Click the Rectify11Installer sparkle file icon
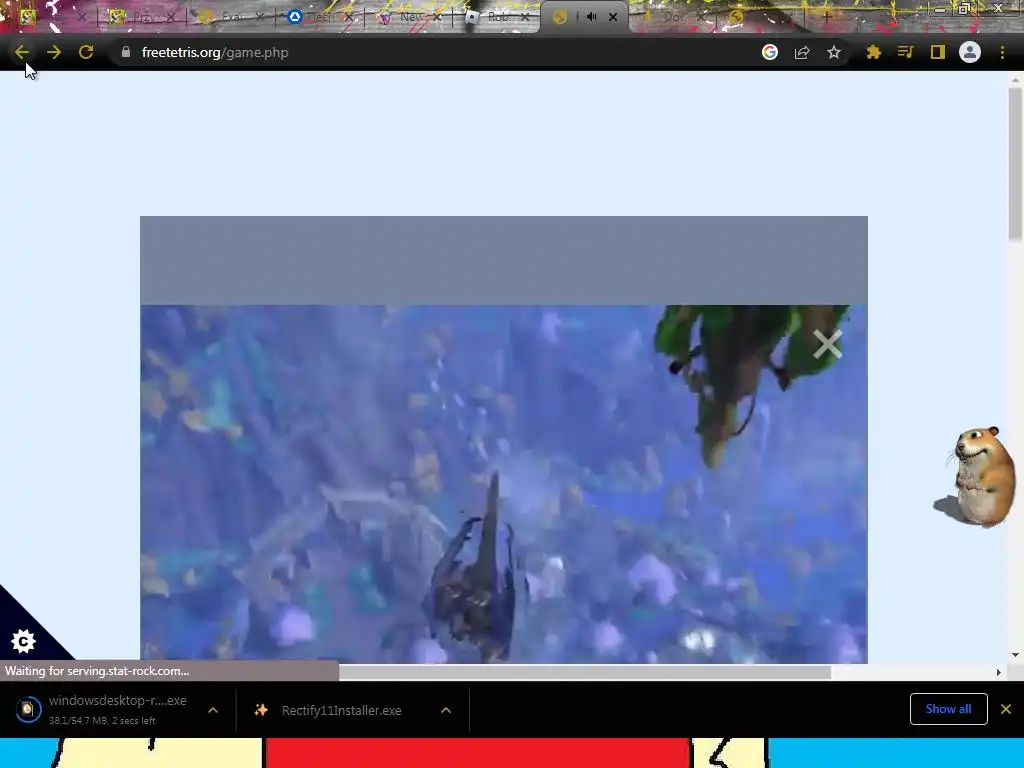 (261, 710)
